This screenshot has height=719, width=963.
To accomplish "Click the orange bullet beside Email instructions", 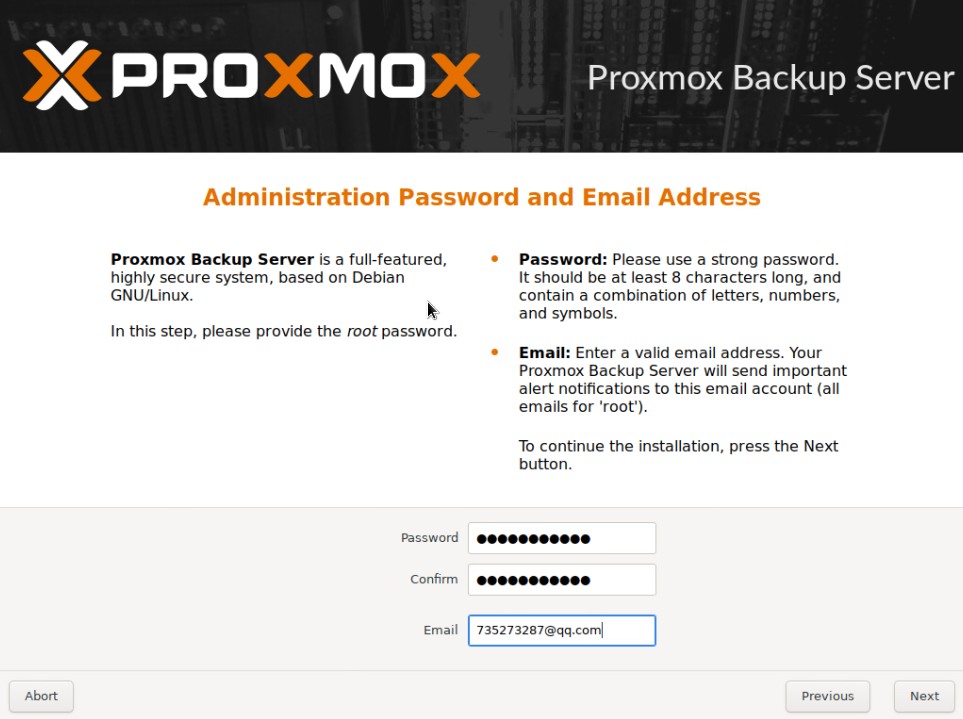I will pos(494,352).
